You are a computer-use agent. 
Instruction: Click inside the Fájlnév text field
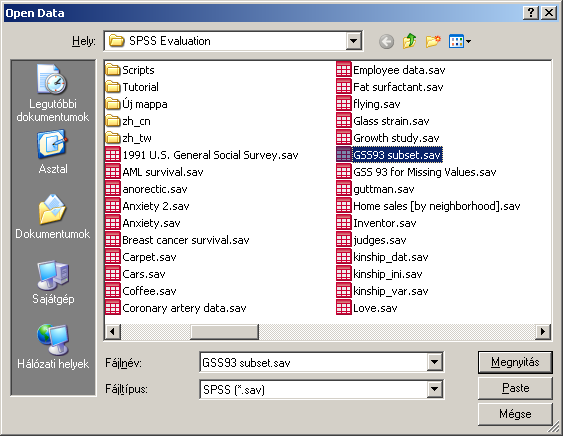[314, 362]
